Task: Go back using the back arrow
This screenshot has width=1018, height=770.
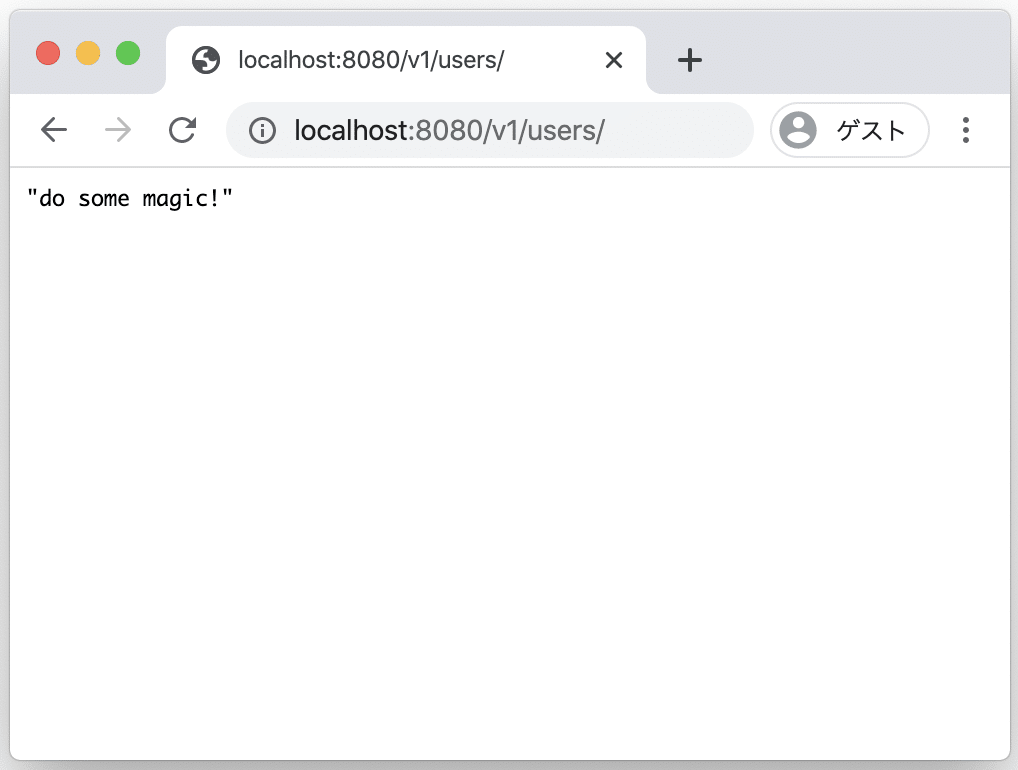Action: [x=54, y=130]
